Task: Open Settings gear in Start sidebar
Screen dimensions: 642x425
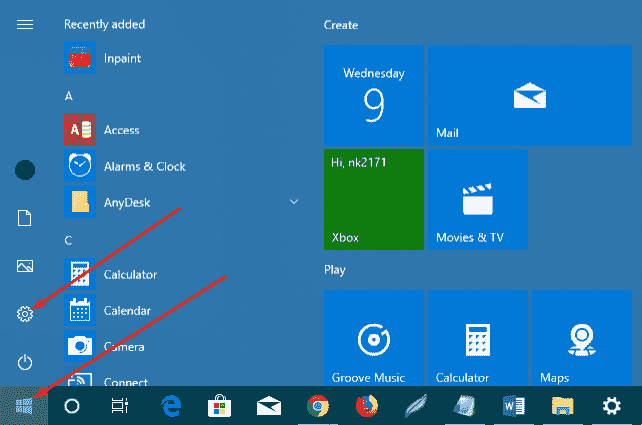Action: pos(25,314)
